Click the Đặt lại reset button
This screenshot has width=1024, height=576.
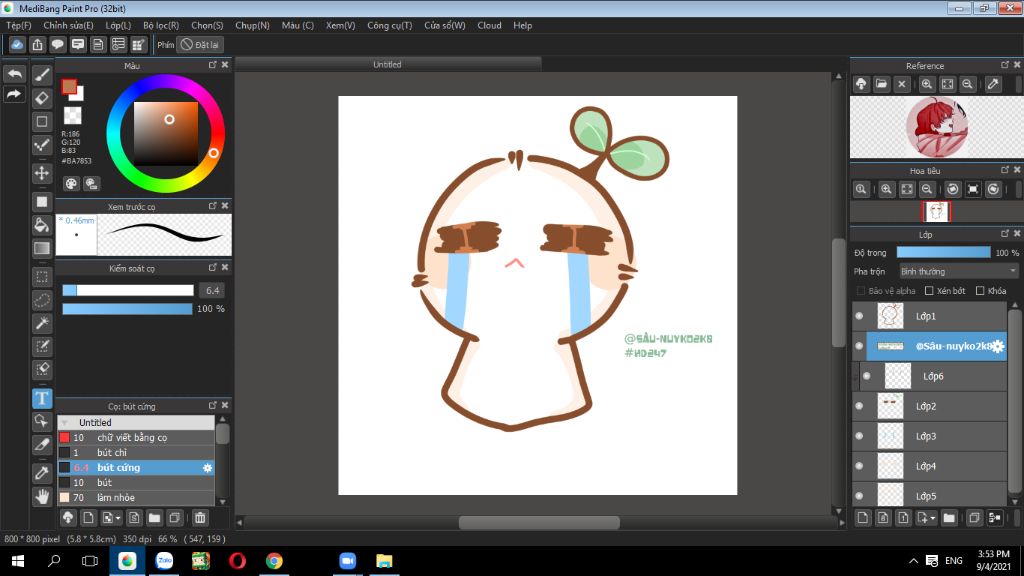200,44
